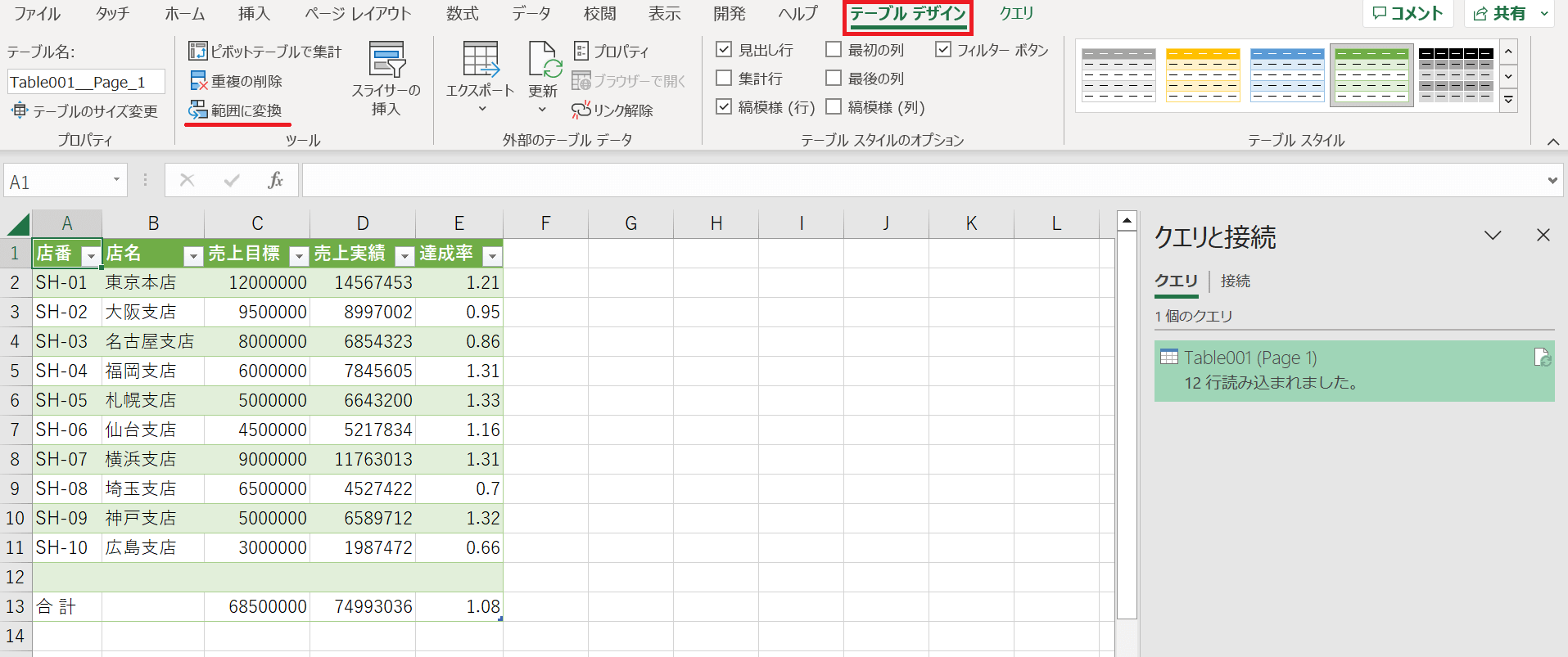Enable the 集計行 checkbox
Screen dimensions: 1568x657
click(x=724, y=79)
